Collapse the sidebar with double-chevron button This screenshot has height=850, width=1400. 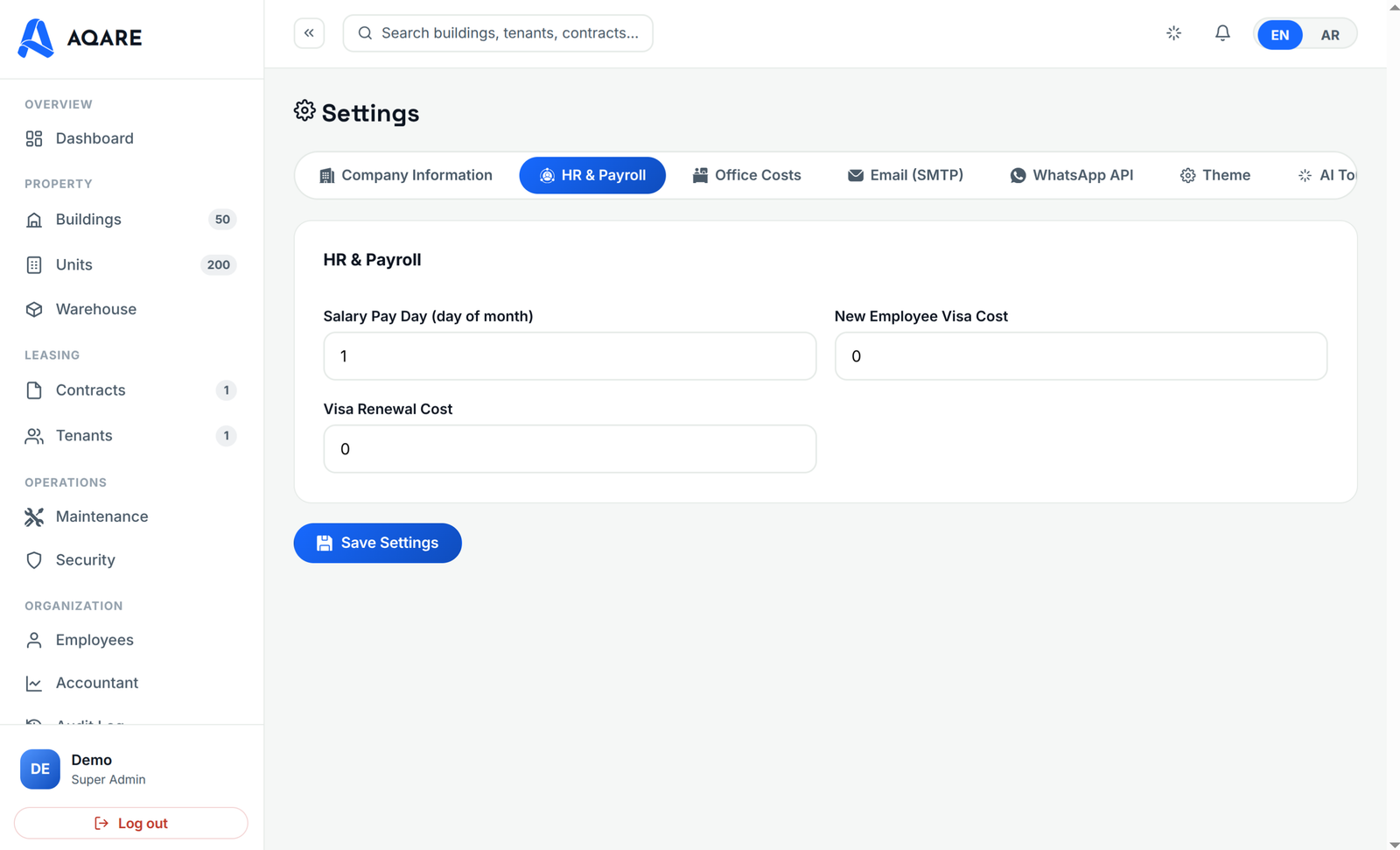pyautogui.click(x=309, y=33)
